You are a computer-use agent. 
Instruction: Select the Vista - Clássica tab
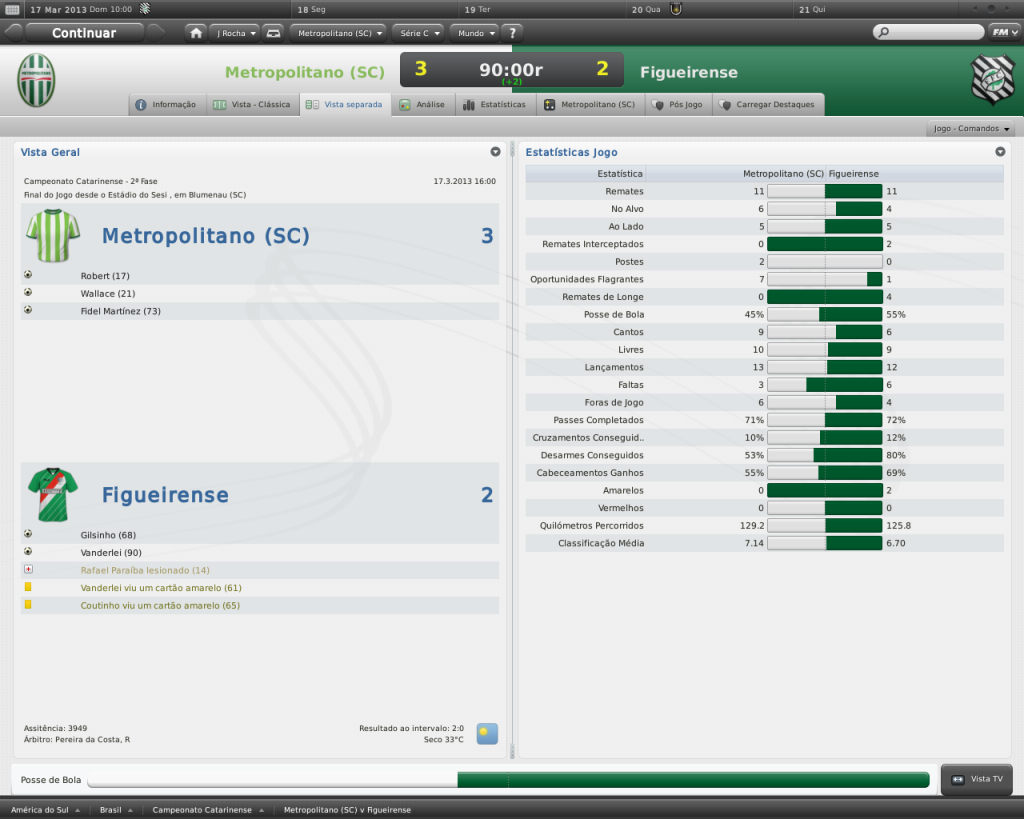click(x=251, y=104)
